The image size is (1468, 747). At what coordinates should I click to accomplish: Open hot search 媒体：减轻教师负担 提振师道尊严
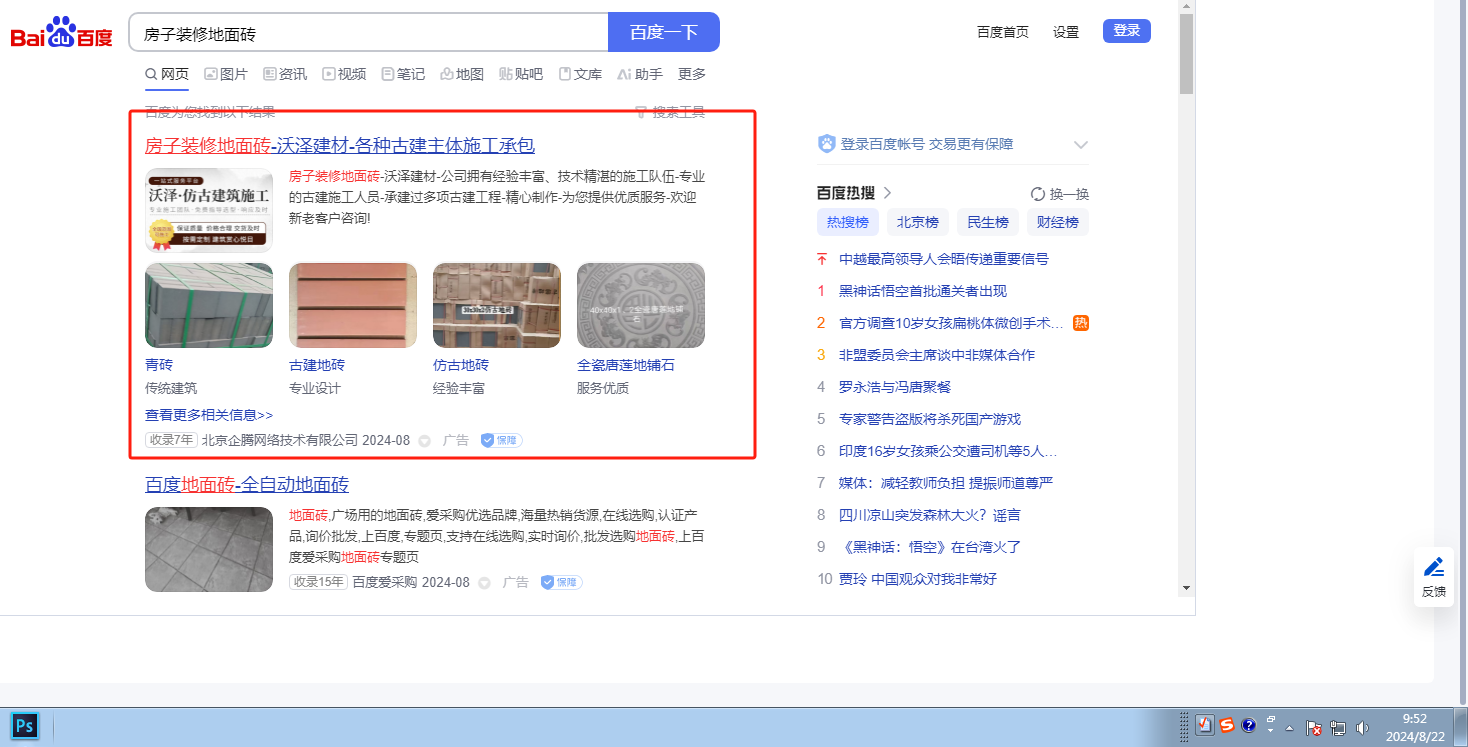946,483
